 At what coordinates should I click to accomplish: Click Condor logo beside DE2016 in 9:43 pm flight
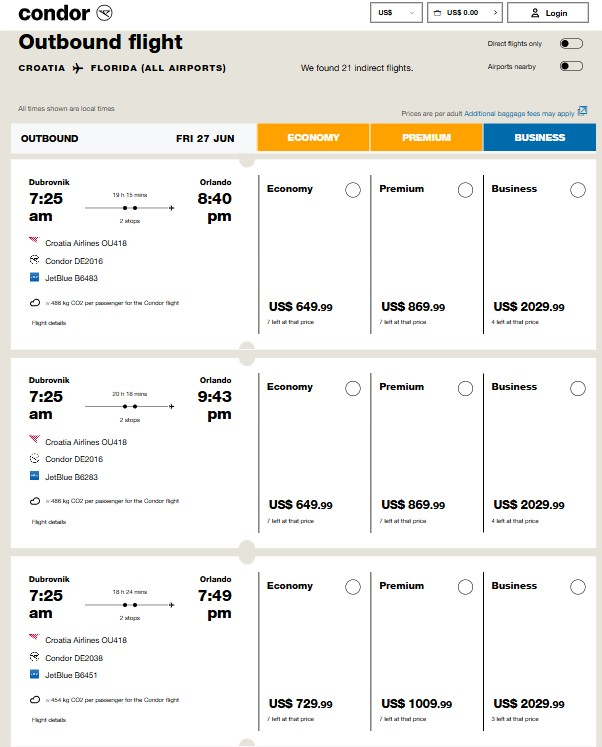point(34,458)
